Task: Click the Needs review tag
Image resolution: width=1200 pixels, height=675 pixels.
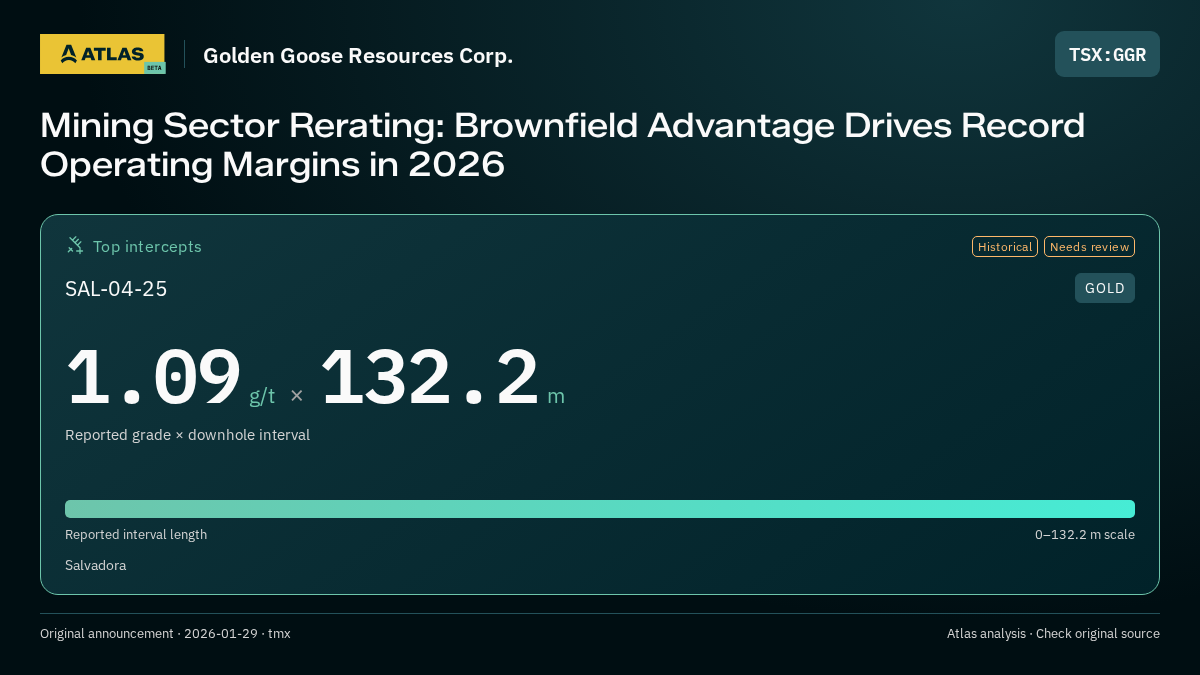Action: click(x=1089, y=246)
